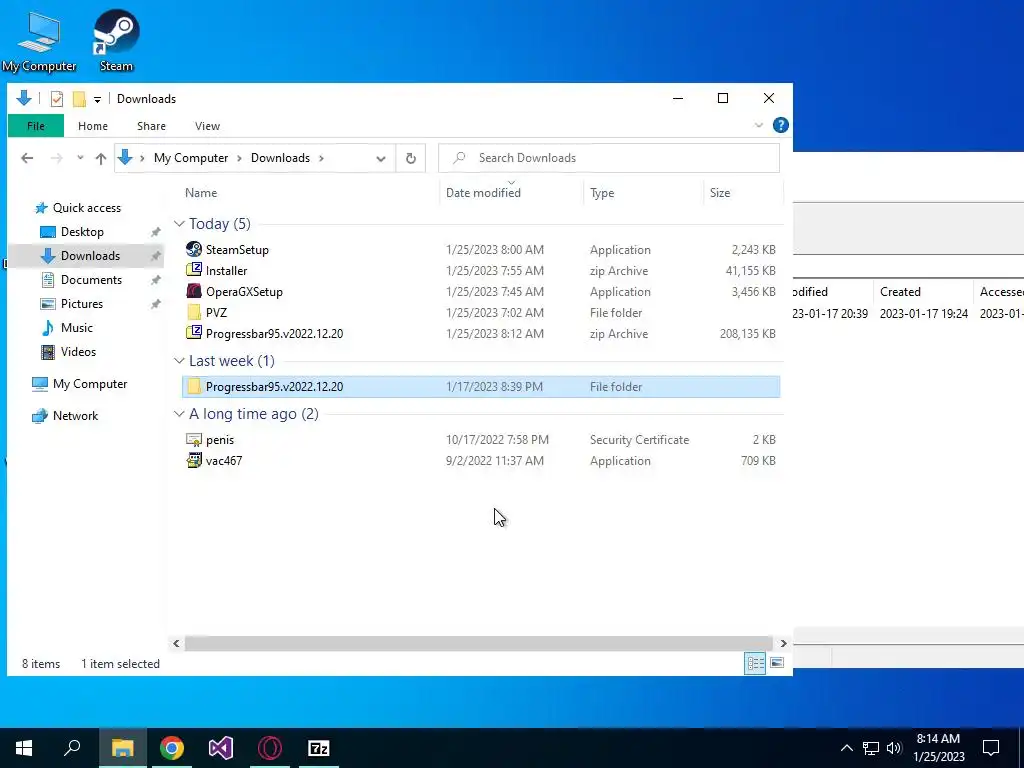1024x768 pixels.
Task: Select Network in the navigation pane
Action: tap(75, 416)
